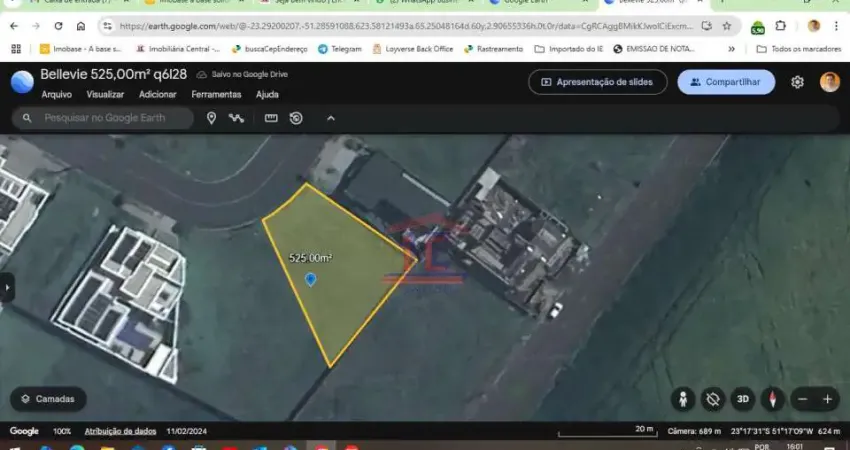Focus the Pesquisar no Google Earth field

tap(103, 118)
